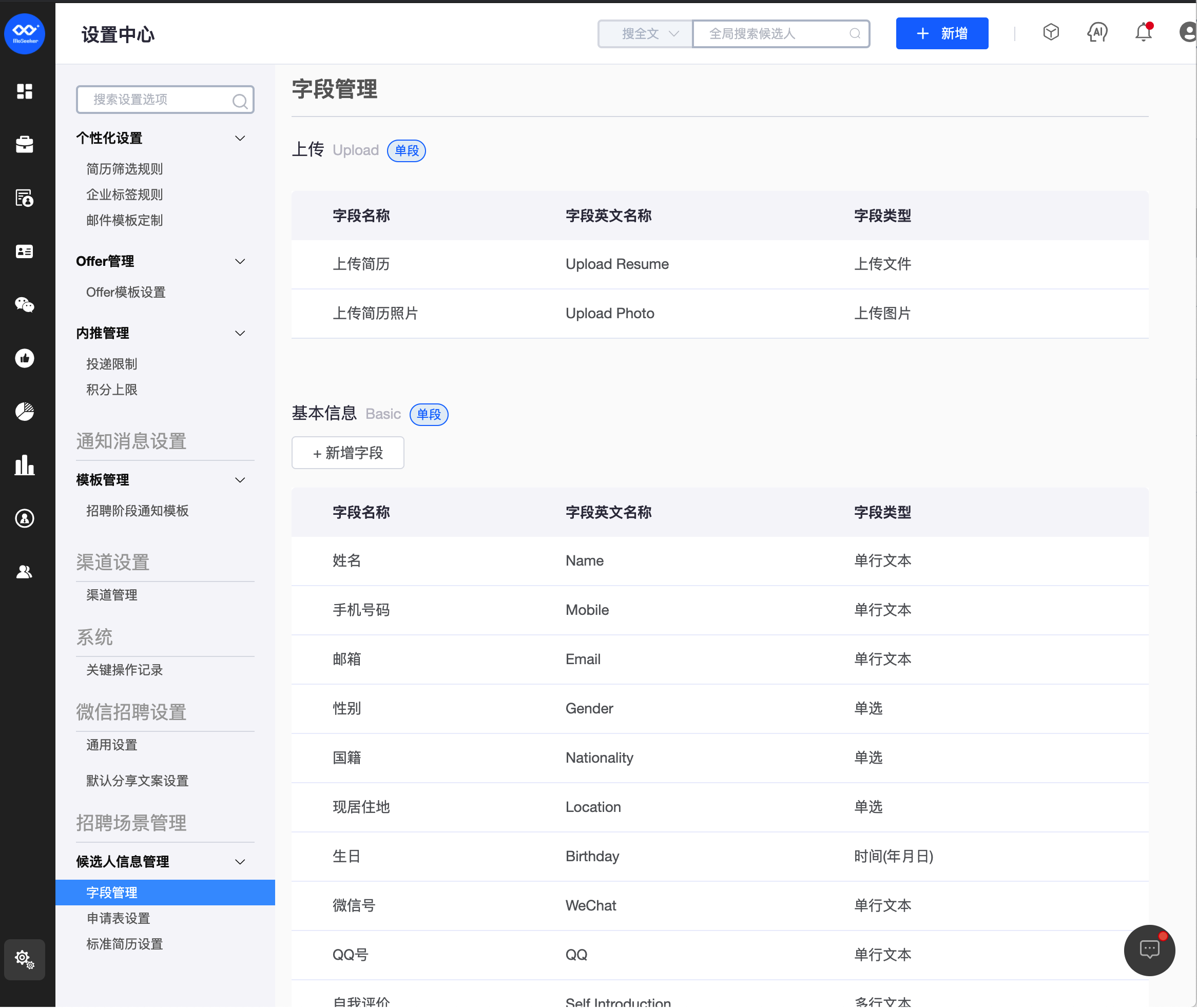The height and width of the screenshot is (1008, 1197).
Task: Open the notification bell
Action: point(1143,32)
